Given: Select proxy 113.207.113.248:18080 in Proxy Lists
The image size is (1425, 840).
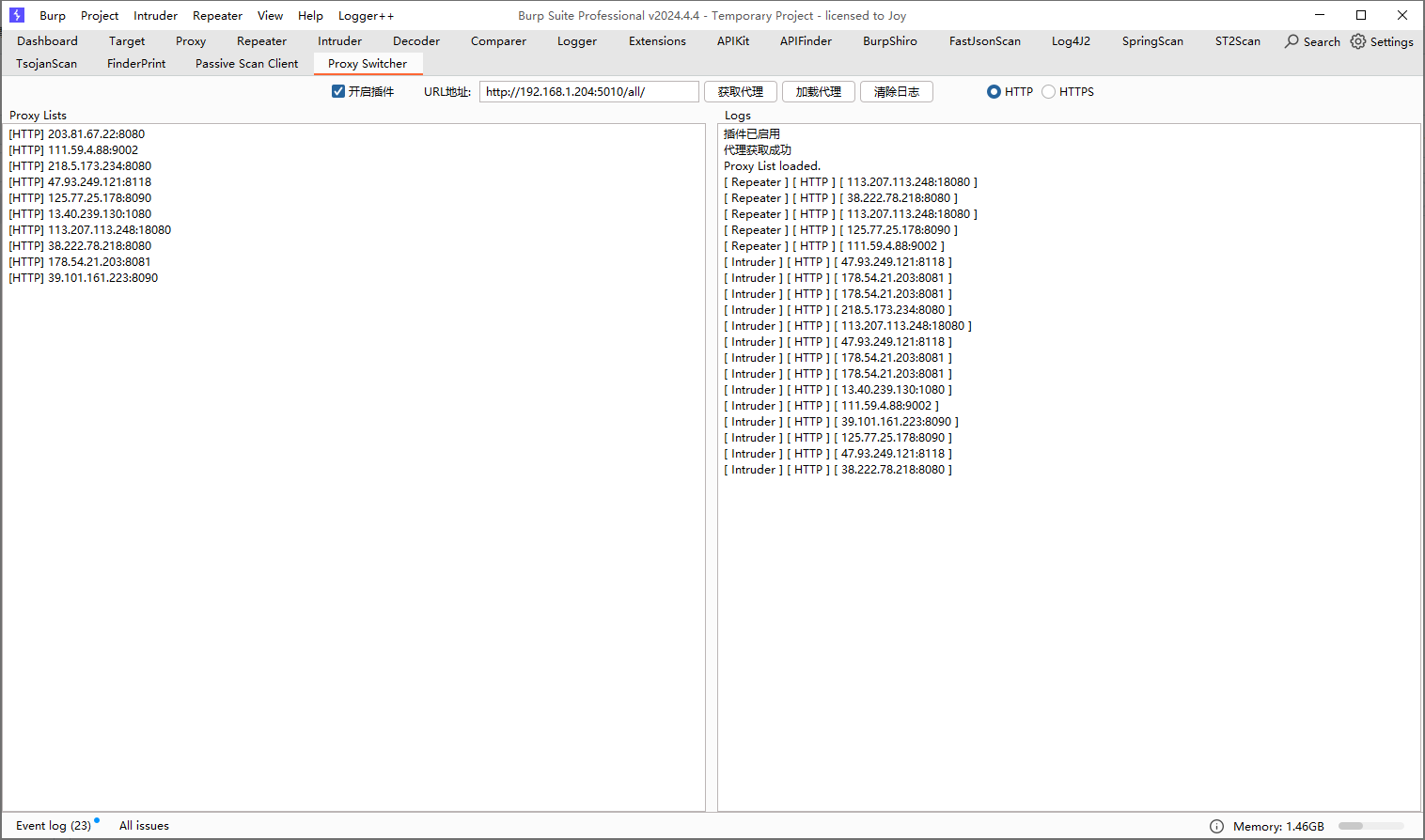Looking at the screenshot, I should 90,230.
